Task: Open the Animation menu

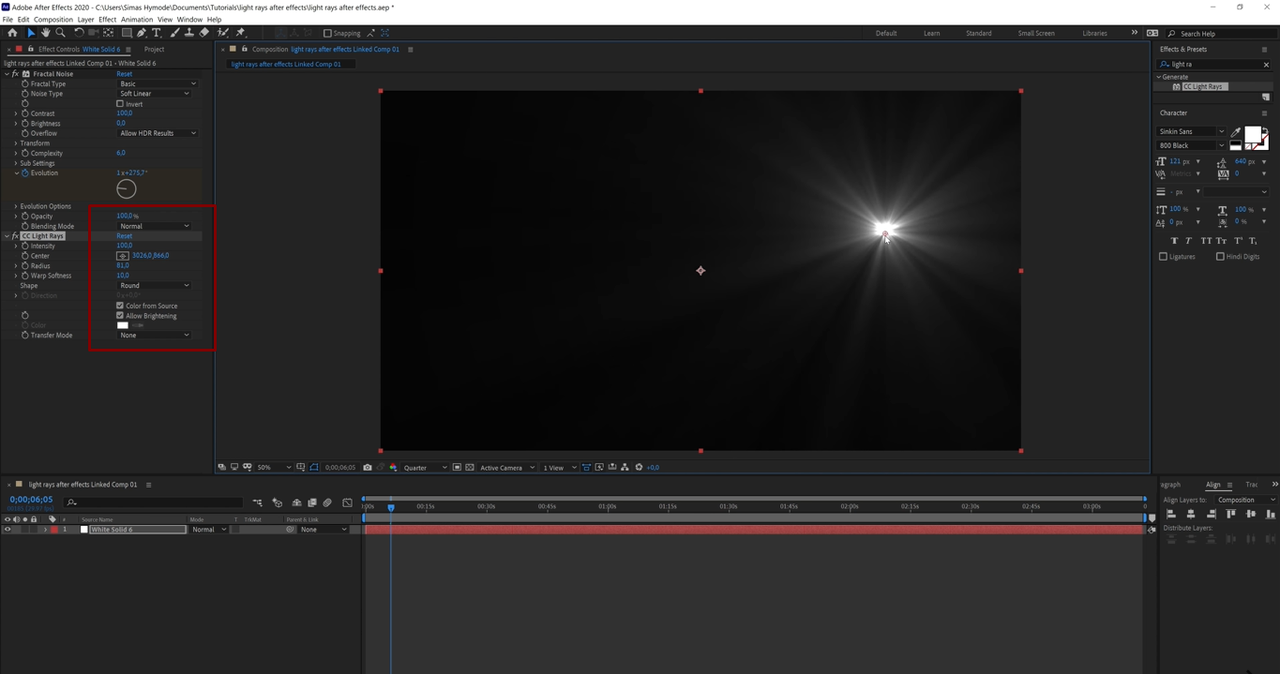Action: (x=137, y=19)
